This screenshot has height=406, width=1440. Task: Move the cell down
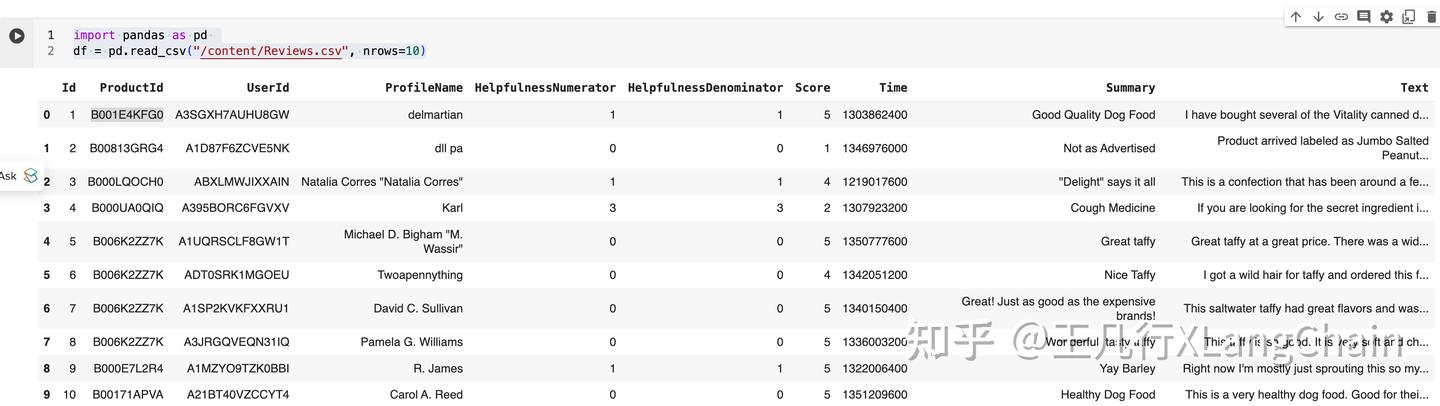coord(1318,17)
